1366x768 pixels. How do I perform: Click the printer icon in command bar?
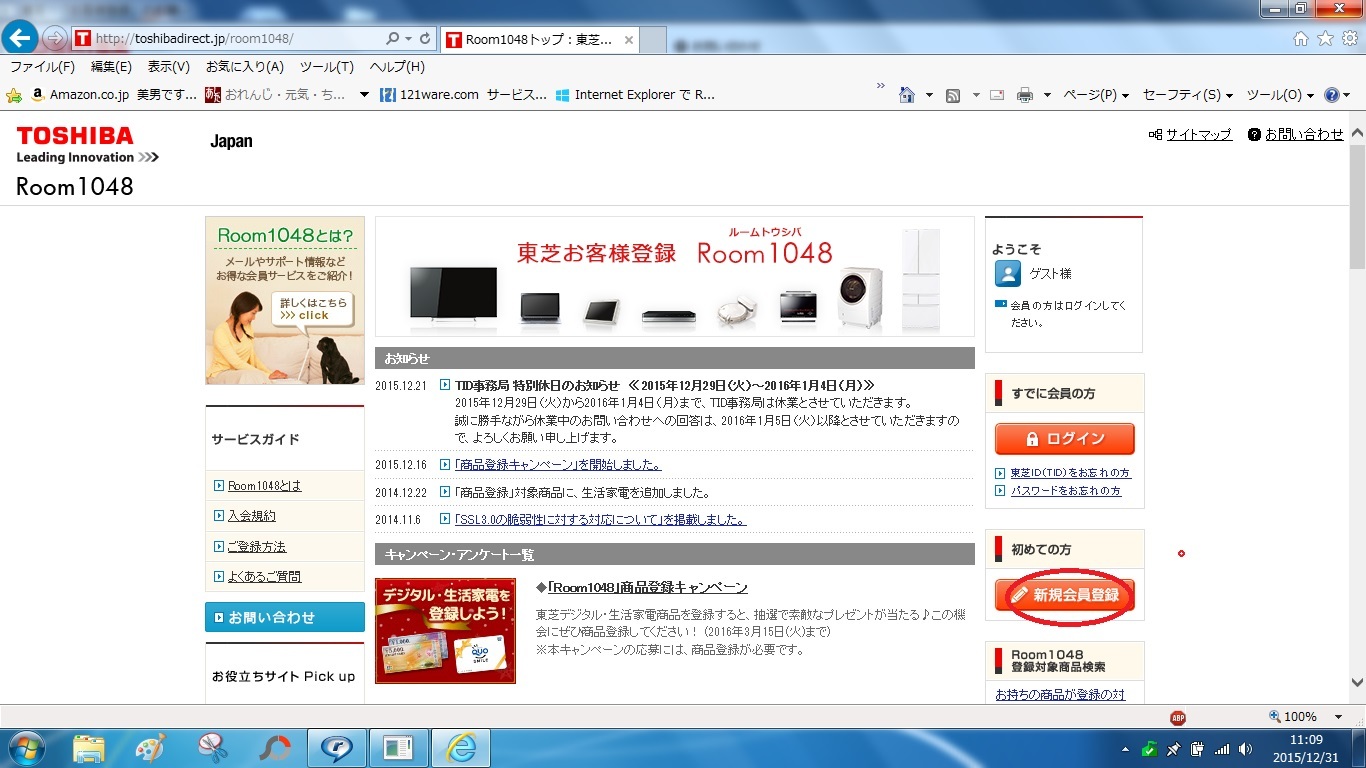click(1024, 95)
